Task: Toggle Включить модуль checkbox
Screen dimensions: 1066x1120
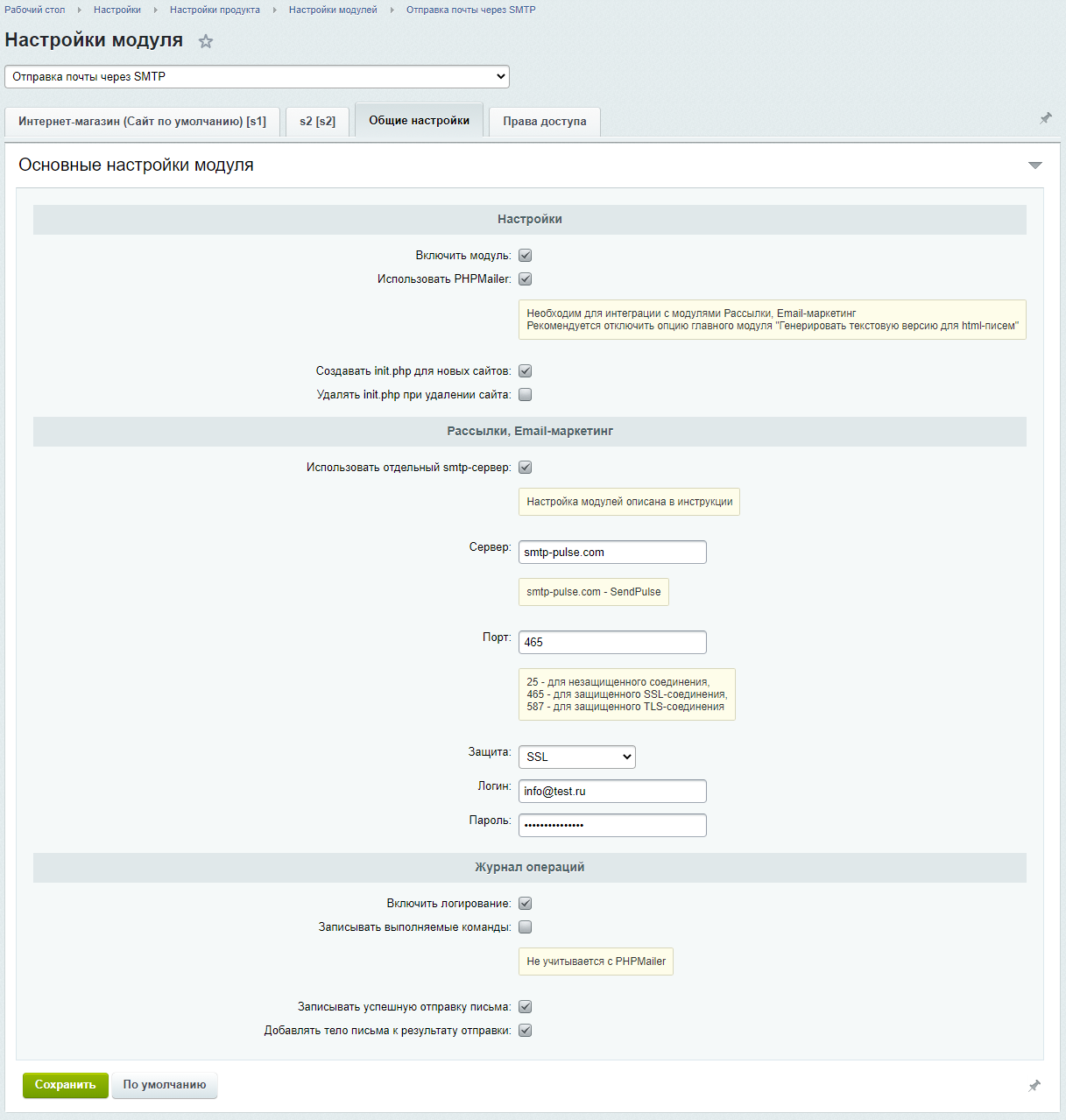Action: click(526, 256)
